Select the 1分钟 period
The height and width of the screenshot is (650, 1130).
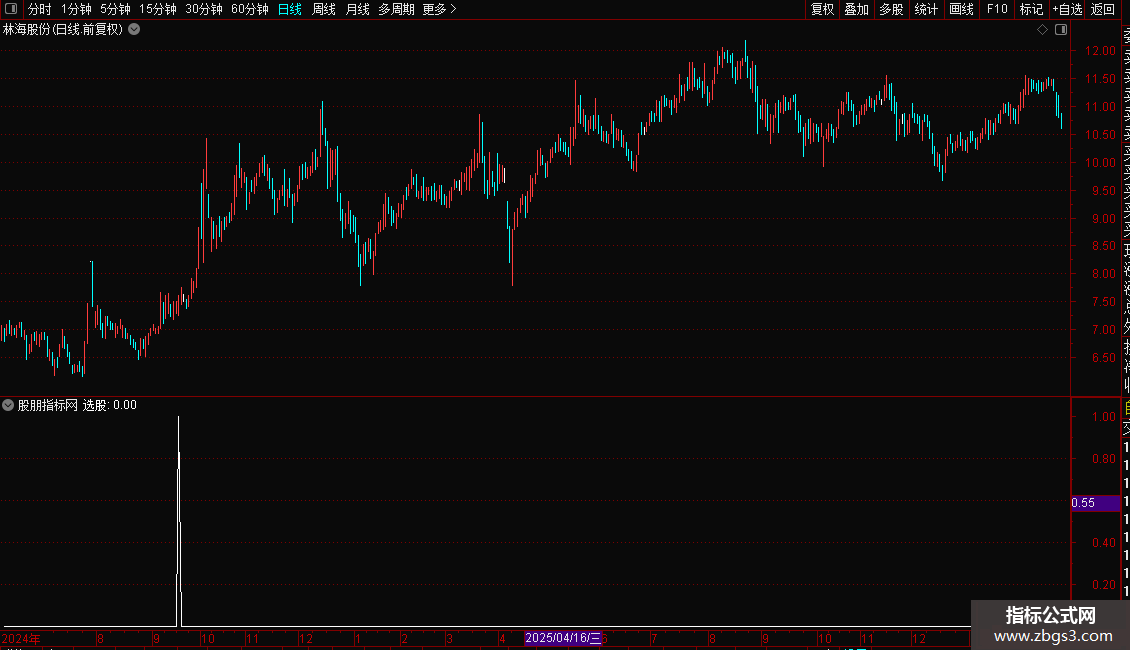(x=76, y=9)
